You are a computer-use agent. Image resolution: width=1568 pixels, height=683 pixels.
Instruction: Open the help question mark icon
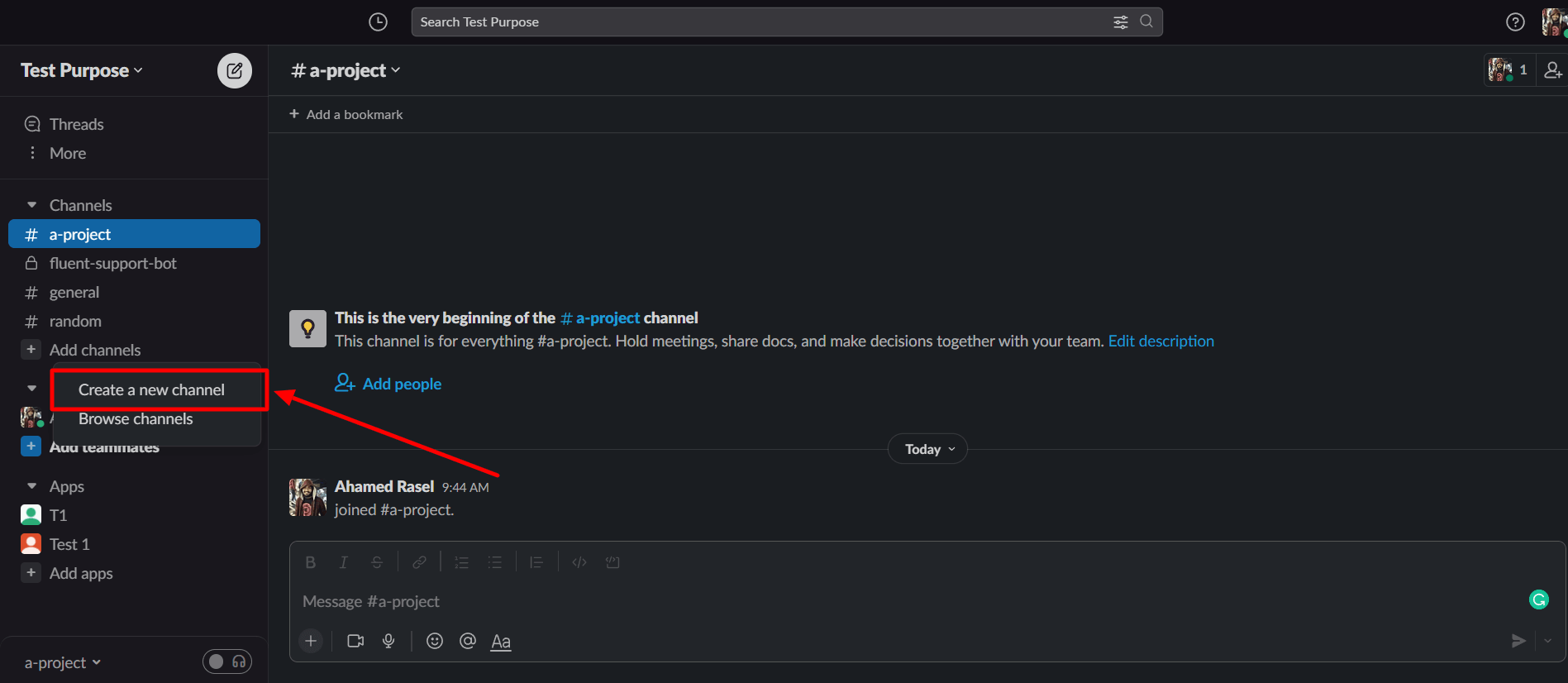(x=1515, y=22)
